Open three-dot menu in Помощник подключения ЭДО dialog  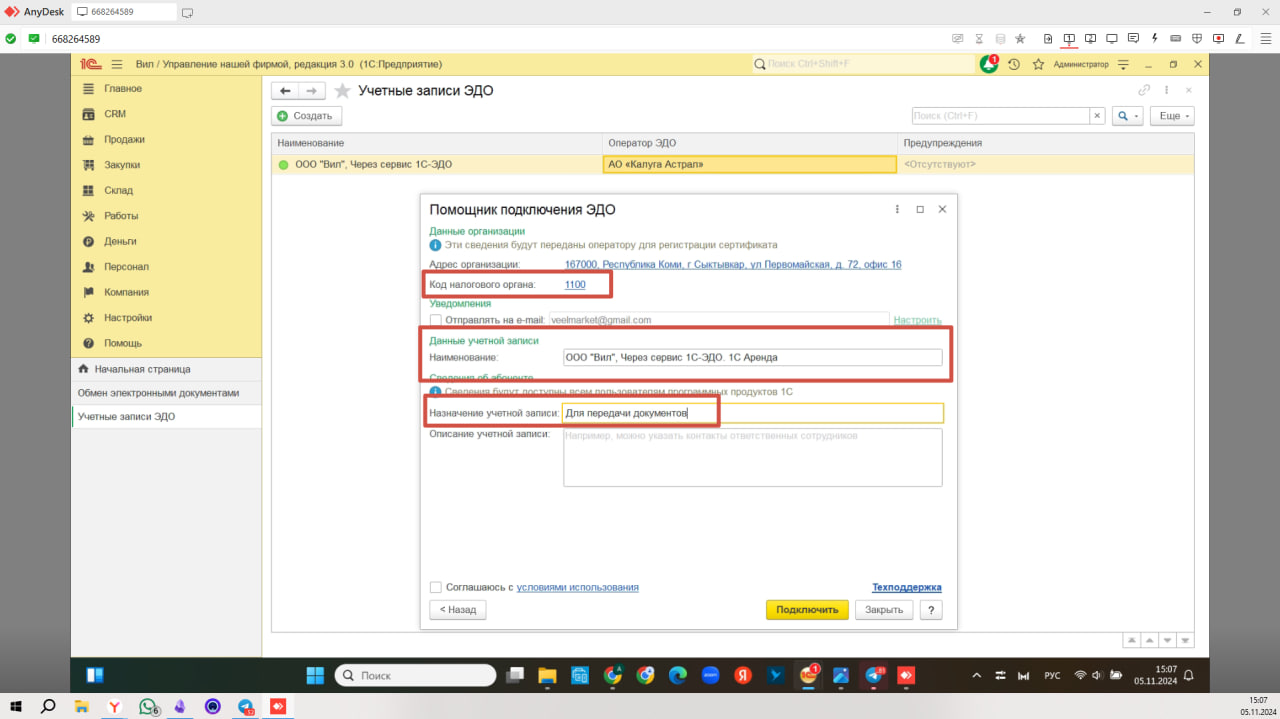pos(897,209)
